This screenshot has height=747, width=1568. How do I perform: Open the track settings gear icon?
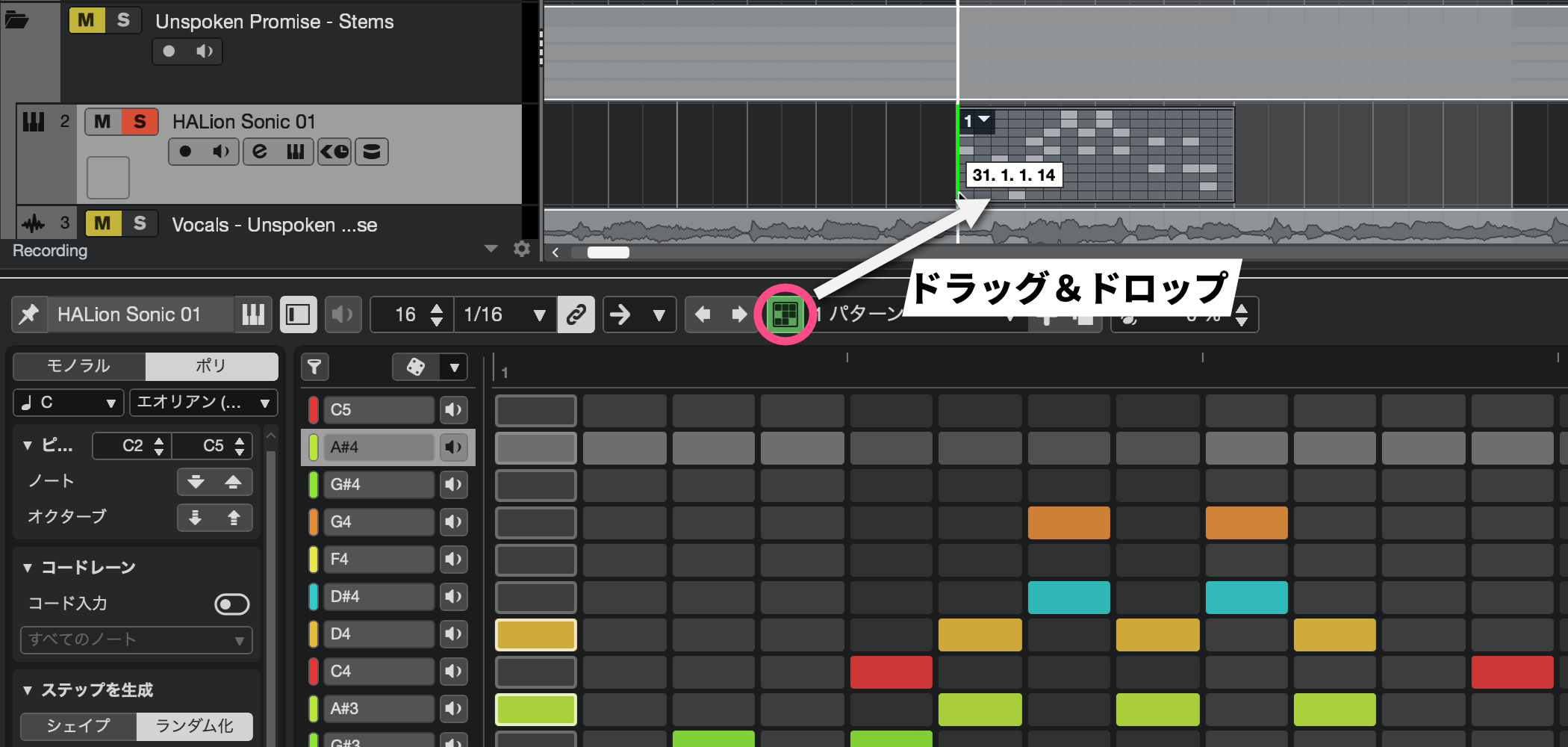tap(522, 249)
